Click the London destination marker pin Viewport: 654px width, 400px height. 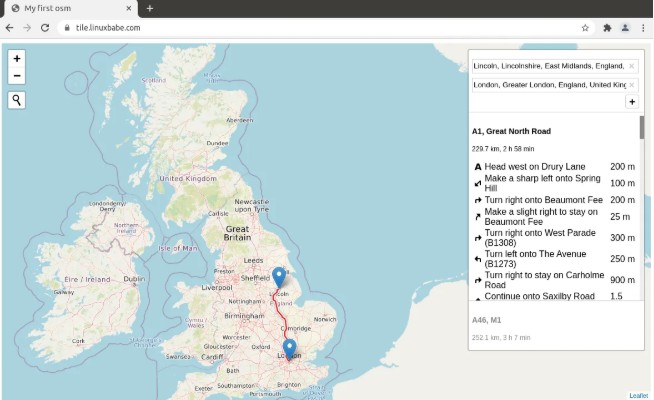click(x=289, y=348)
